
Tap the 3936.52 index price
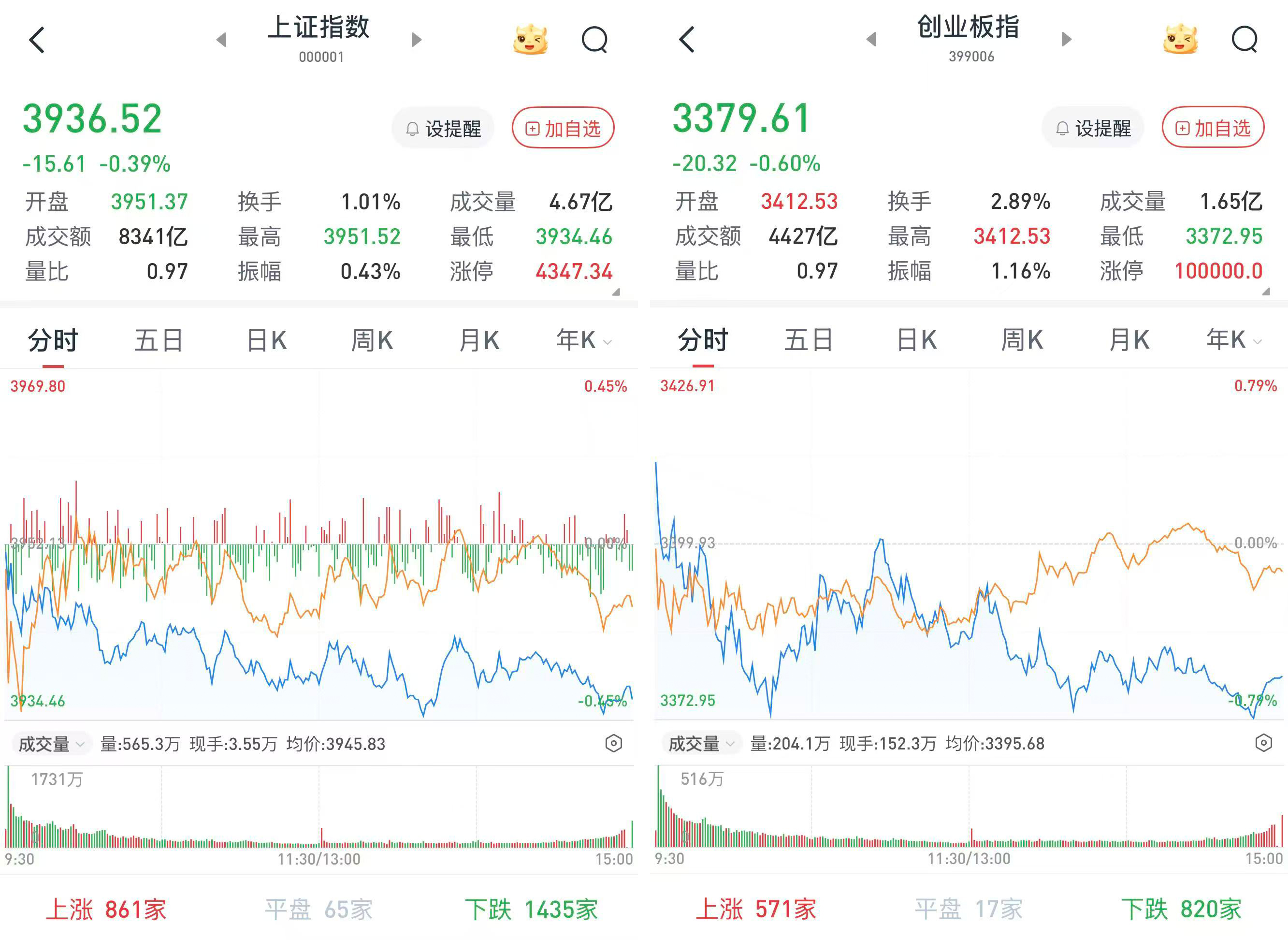point(92,119)
